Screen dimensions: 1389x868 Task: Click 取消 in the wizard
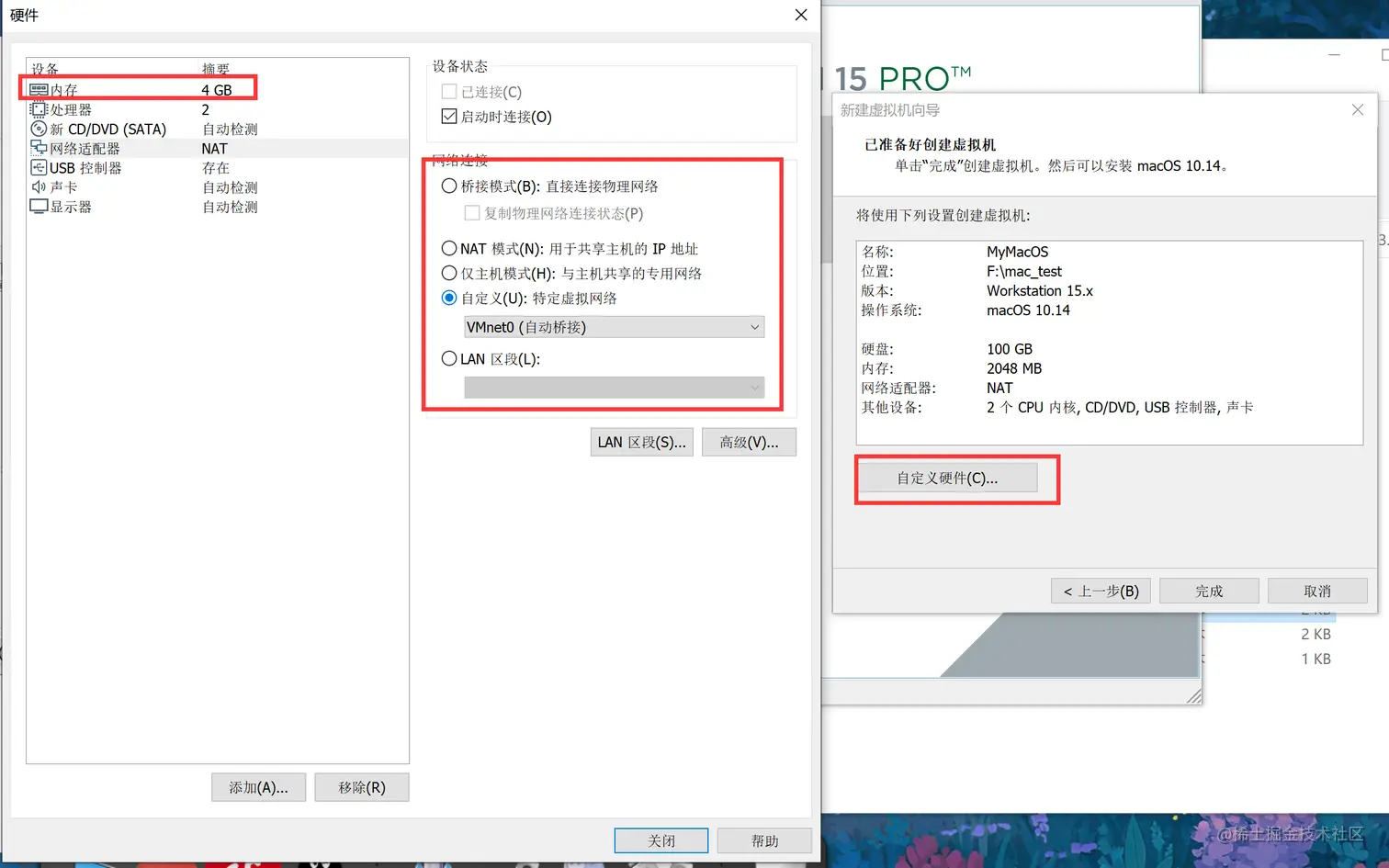tap(1317, 591)
